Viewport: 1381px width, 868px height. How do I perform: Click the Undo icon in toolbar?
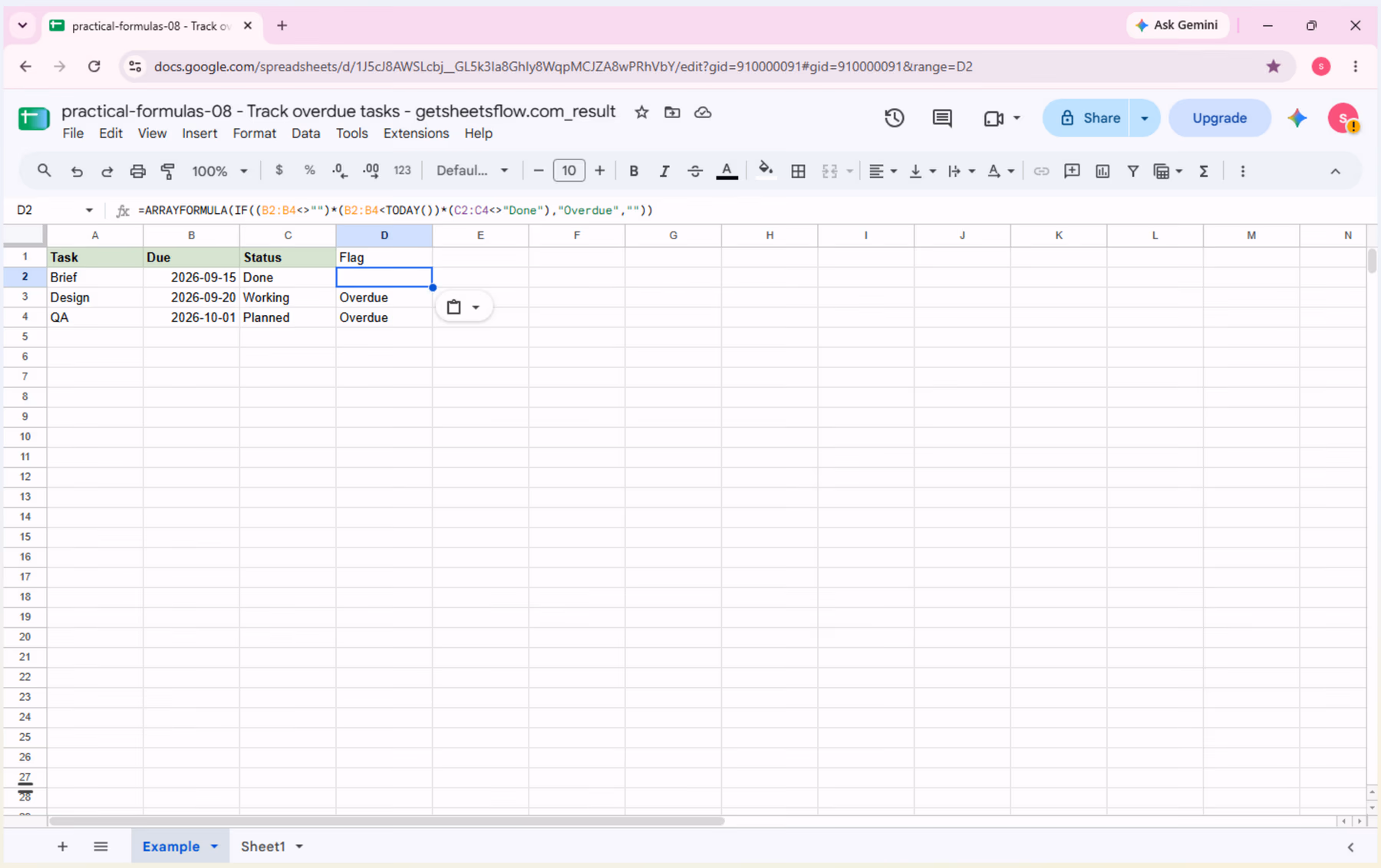[76, 171]
